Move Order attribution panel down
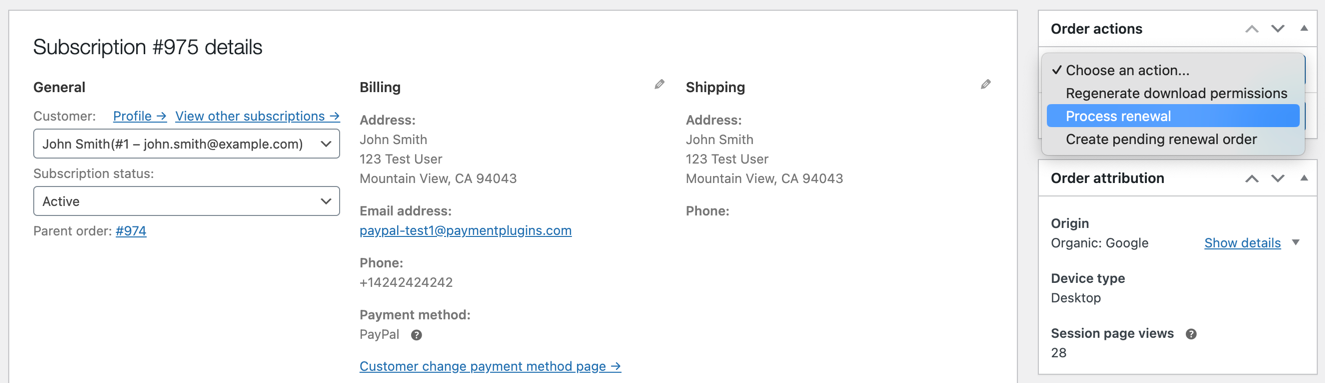 click(x=1277, y=178)
